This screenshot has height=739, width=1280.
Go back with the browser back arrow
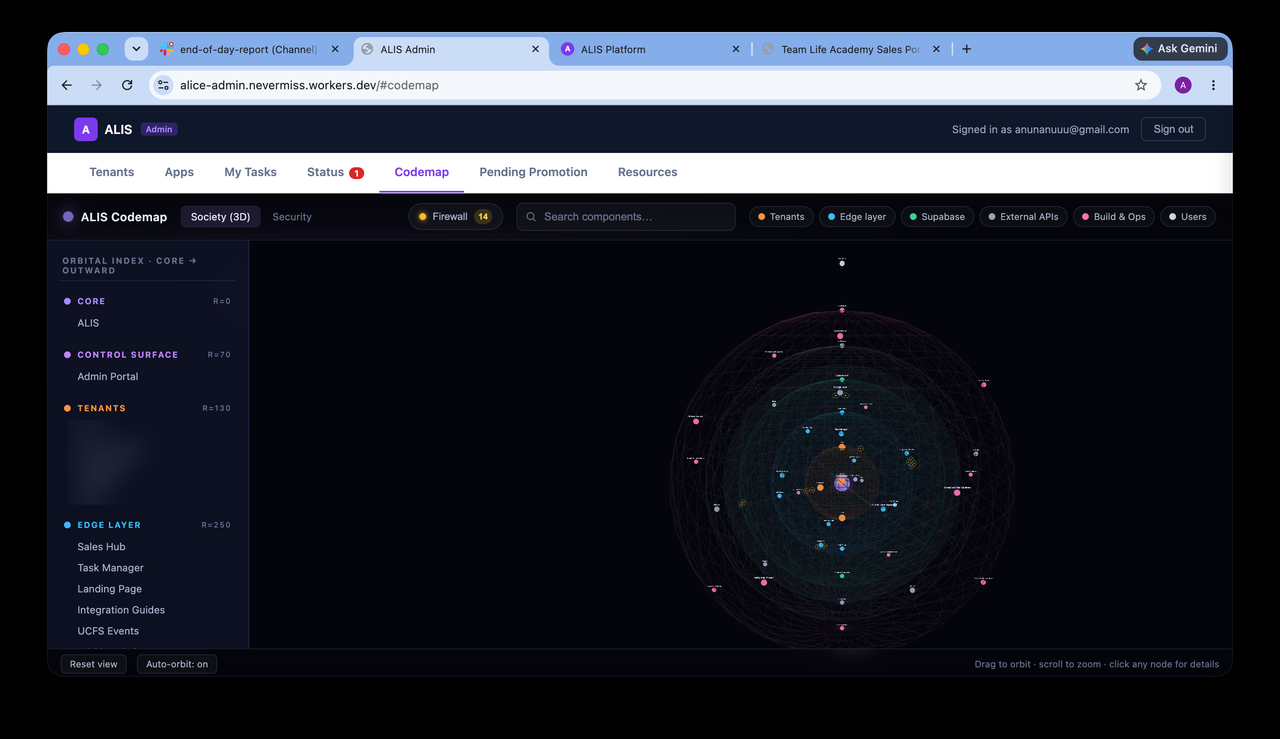67,85
